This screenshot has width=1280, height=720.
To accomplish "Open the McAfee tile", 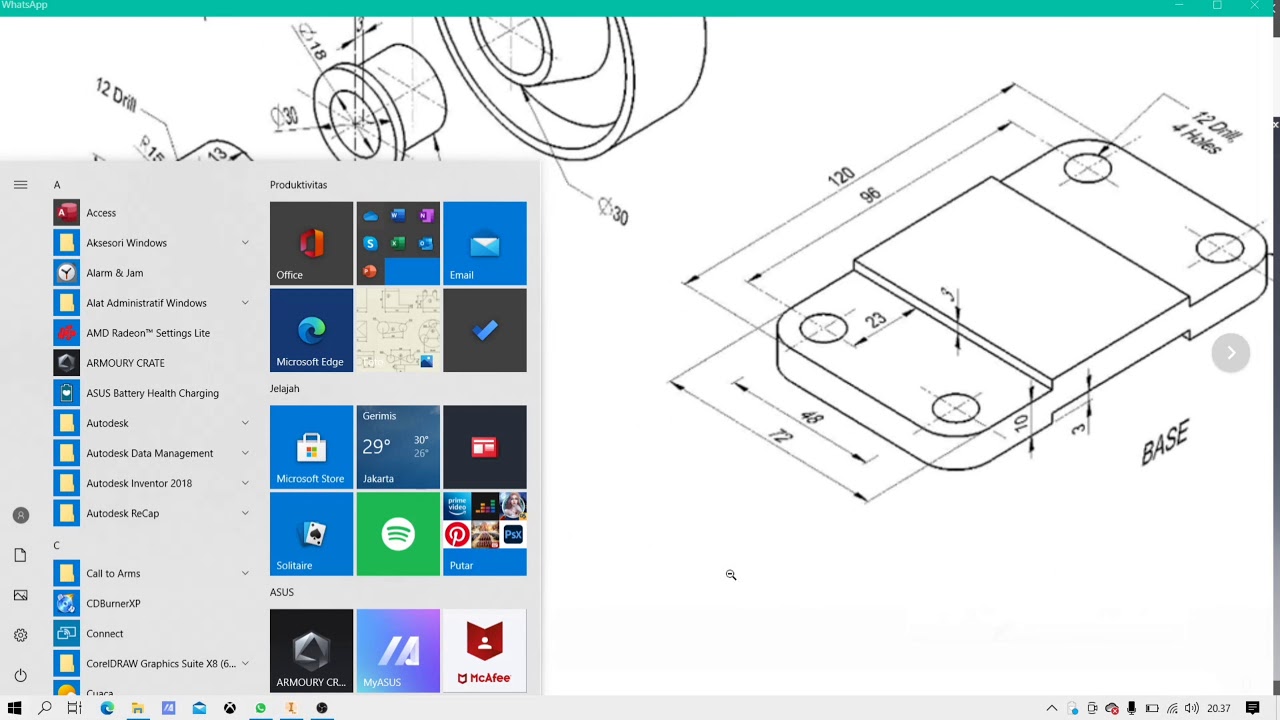I will coord(485,651).
